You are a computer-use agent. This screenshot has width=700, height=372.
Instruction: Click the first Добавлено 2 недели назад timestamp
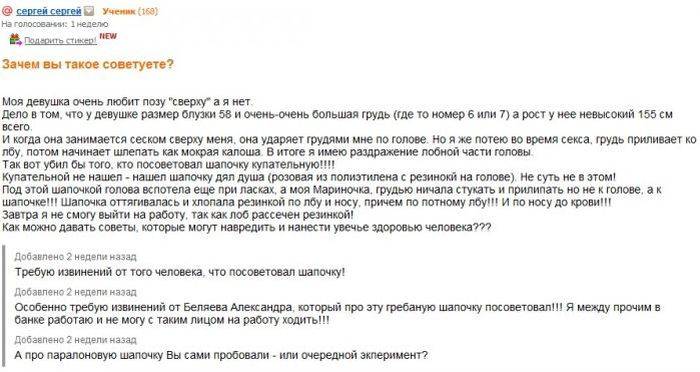[75, 257]
